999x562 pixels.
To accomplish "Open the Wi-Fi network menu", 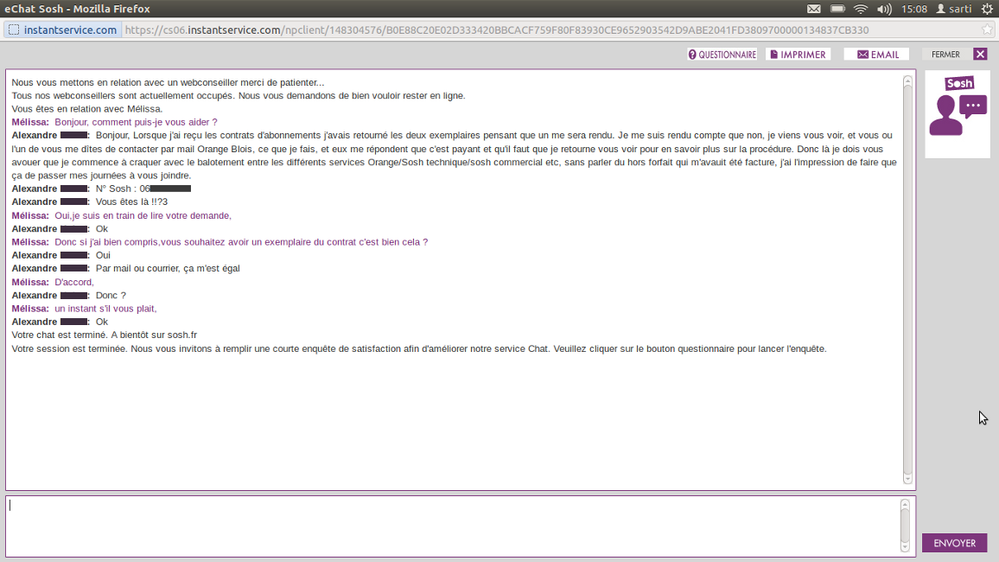I will click(861, 9).
